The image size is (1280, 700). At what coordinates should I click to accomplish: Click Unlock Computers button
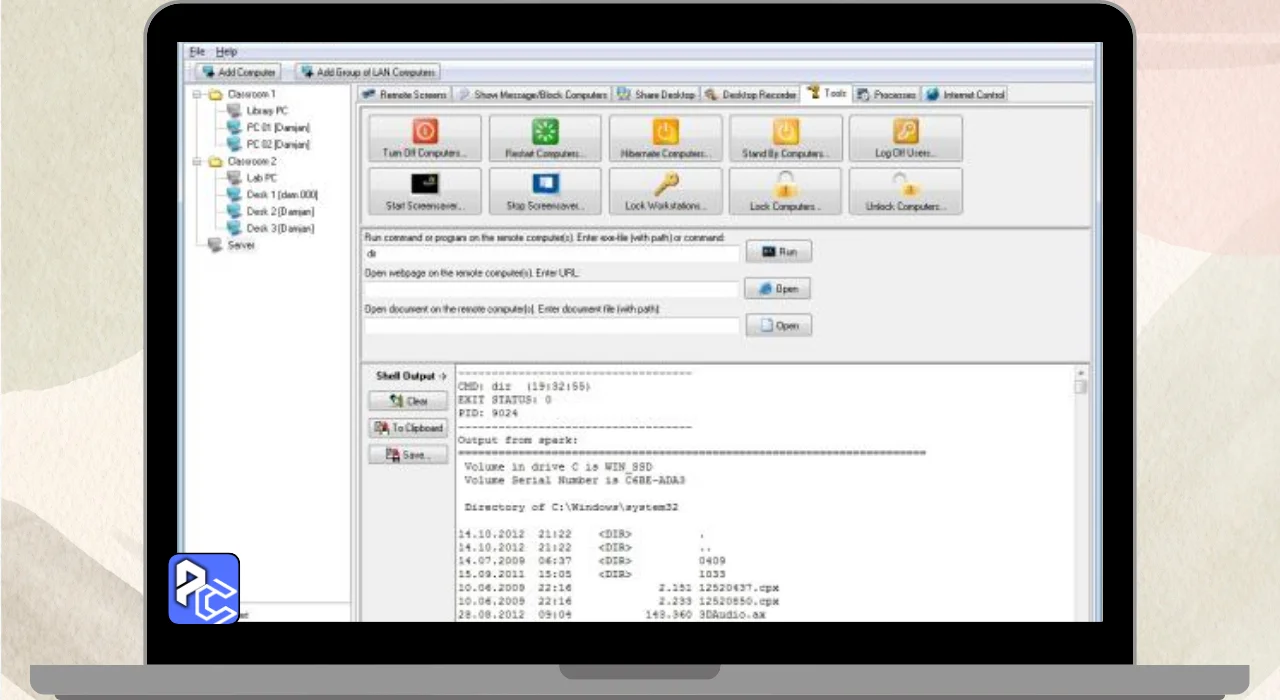906,191
